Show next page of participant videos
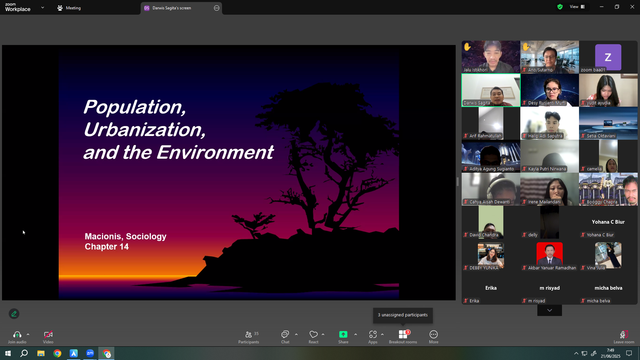This screenshot has height=360, width=640. (549, 310)
